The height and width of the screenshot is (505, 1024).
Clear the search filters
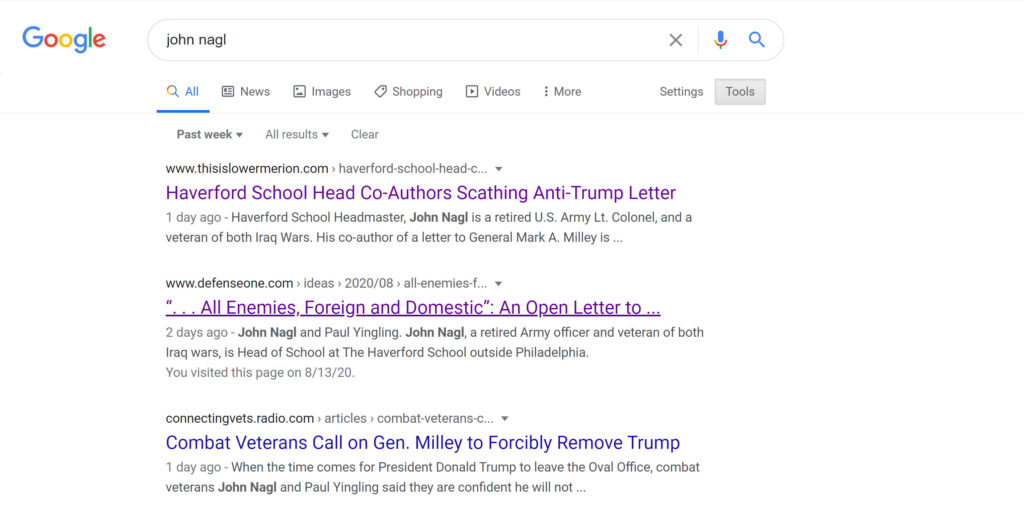(364, 135)
